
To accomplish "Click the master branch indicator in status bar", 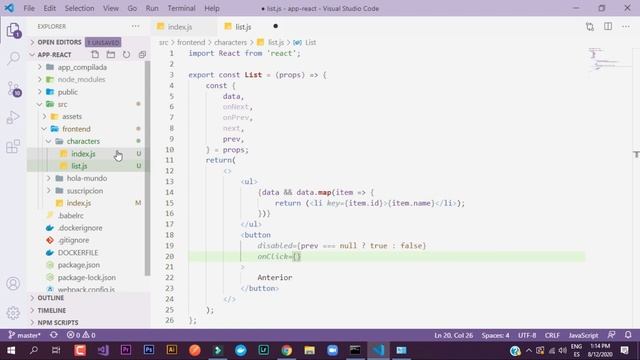I will [24, 335].
